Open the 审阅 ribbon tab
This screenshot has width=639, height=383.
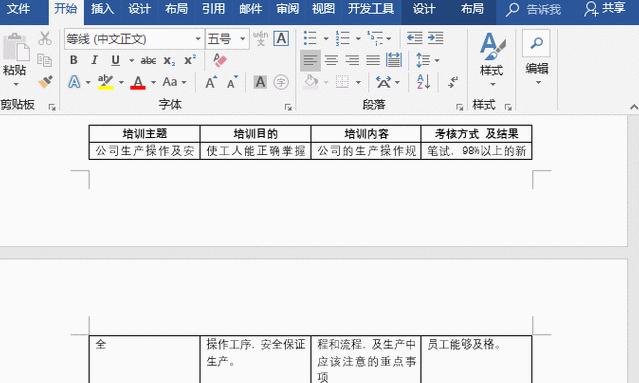(287, 9)
